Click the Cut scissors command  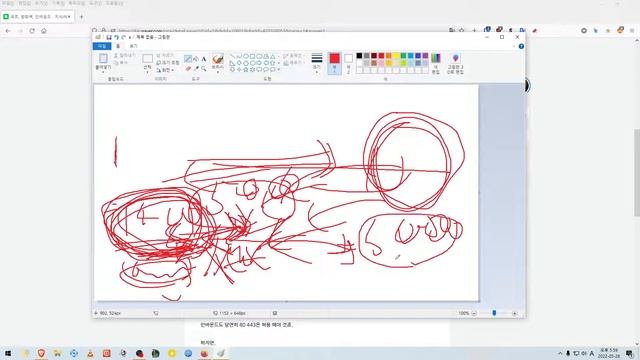click(x=124, y=56)
